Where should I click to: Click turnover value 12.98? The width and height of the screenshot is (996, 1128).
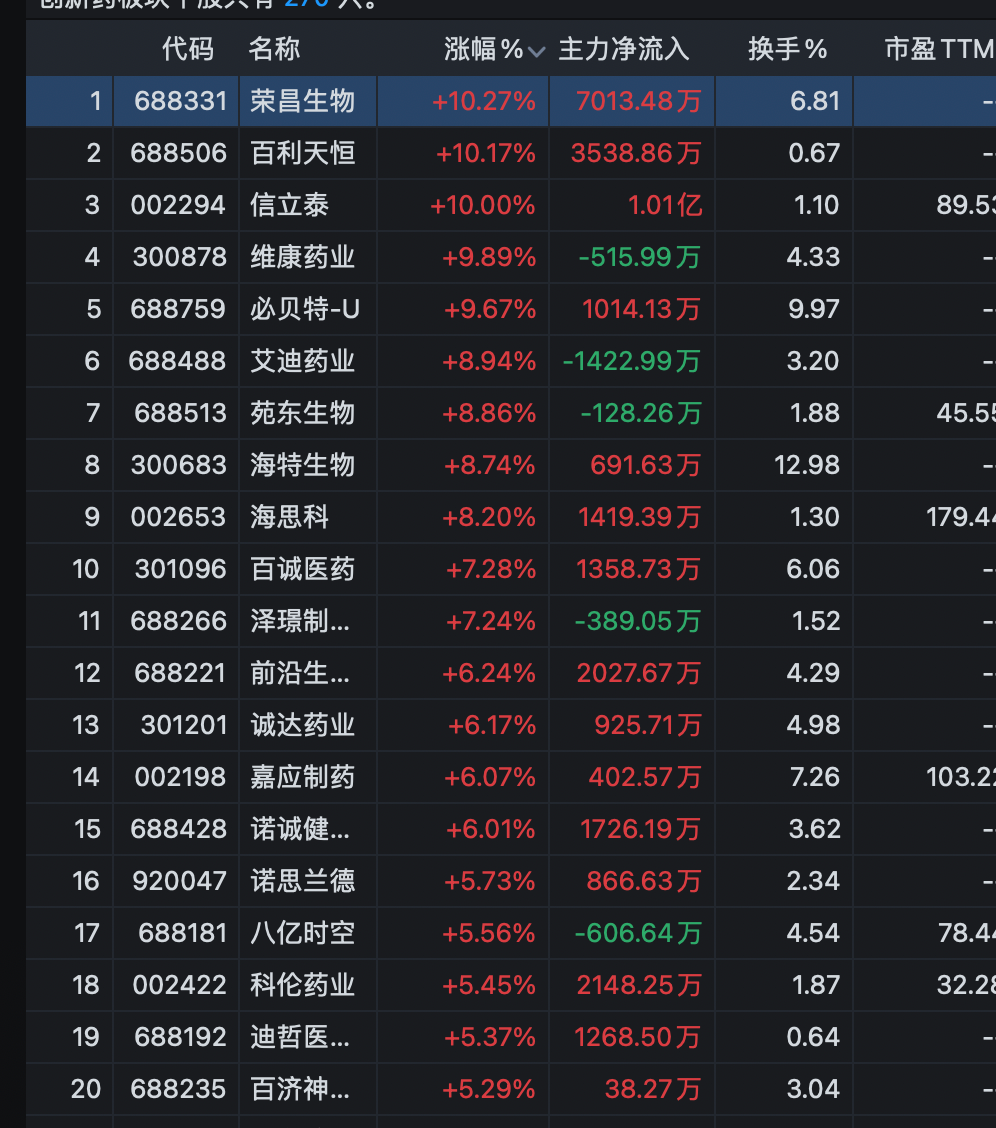tap(807, 465)
